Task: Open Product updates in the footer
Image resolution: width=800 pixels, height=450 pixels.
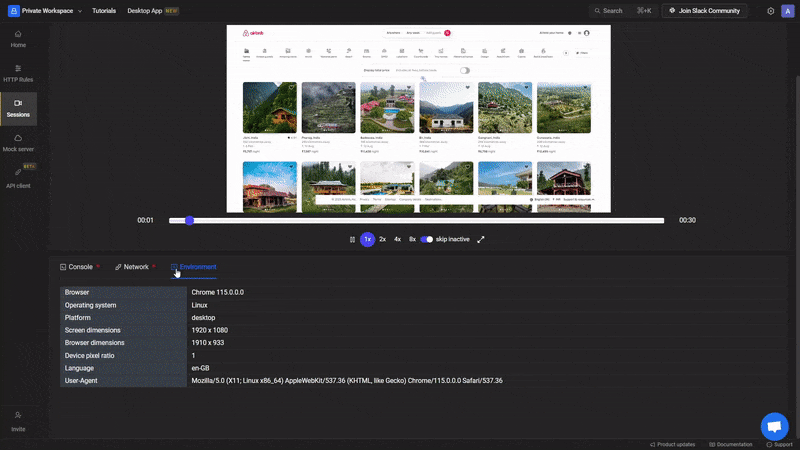Action: tap(672, 444)
